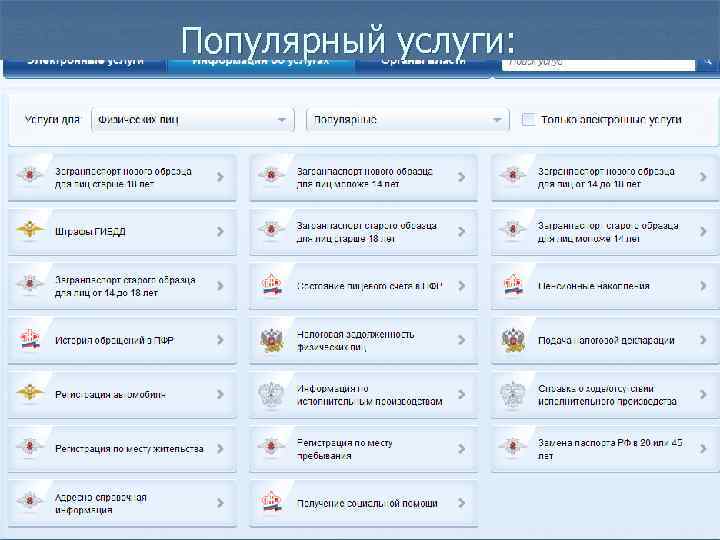Click the Поиск услуг search field
The height and width of the screenshot is (540, 720).
click(598, 64)
